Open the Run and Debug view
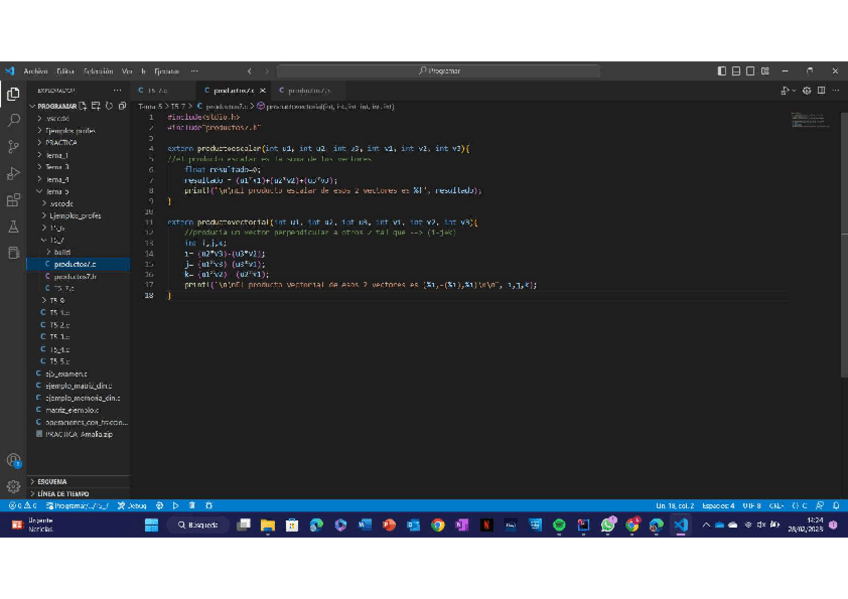The height and width of the screenshot is (599, 848). click(14, 174)
